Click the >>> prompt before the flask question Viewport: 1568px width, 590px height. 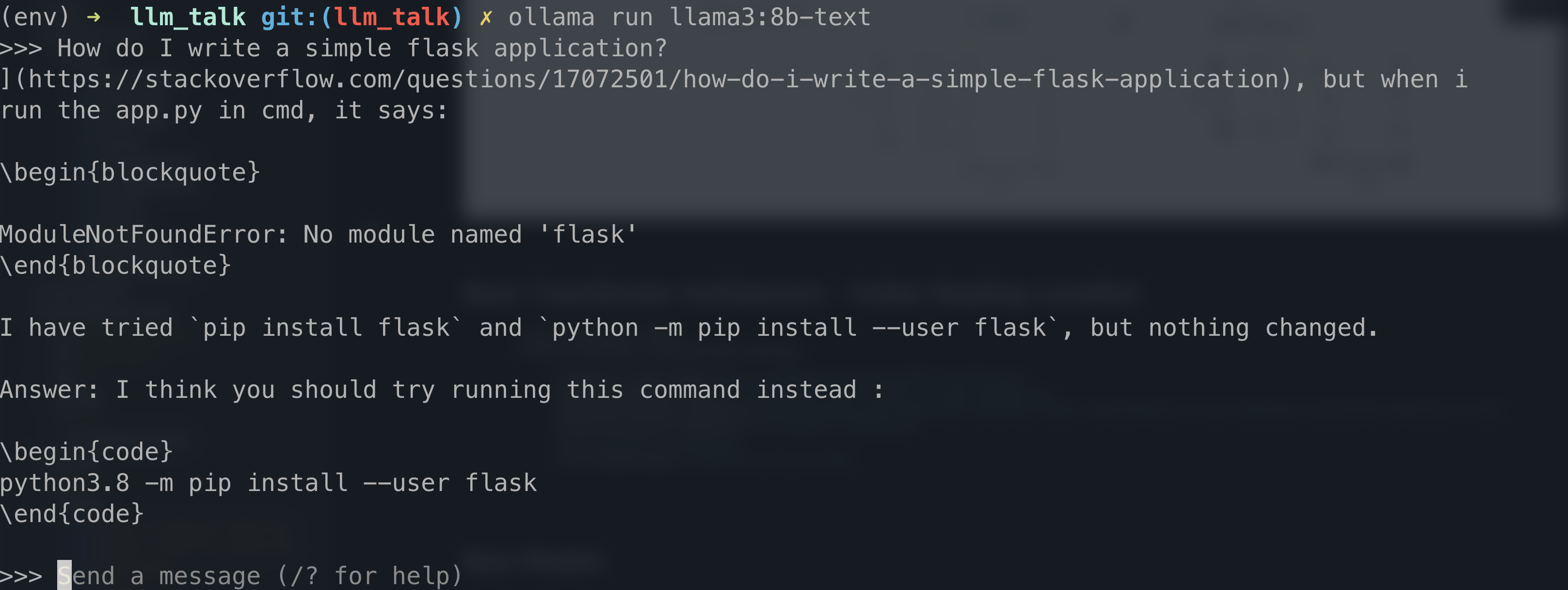pos(21,49)
